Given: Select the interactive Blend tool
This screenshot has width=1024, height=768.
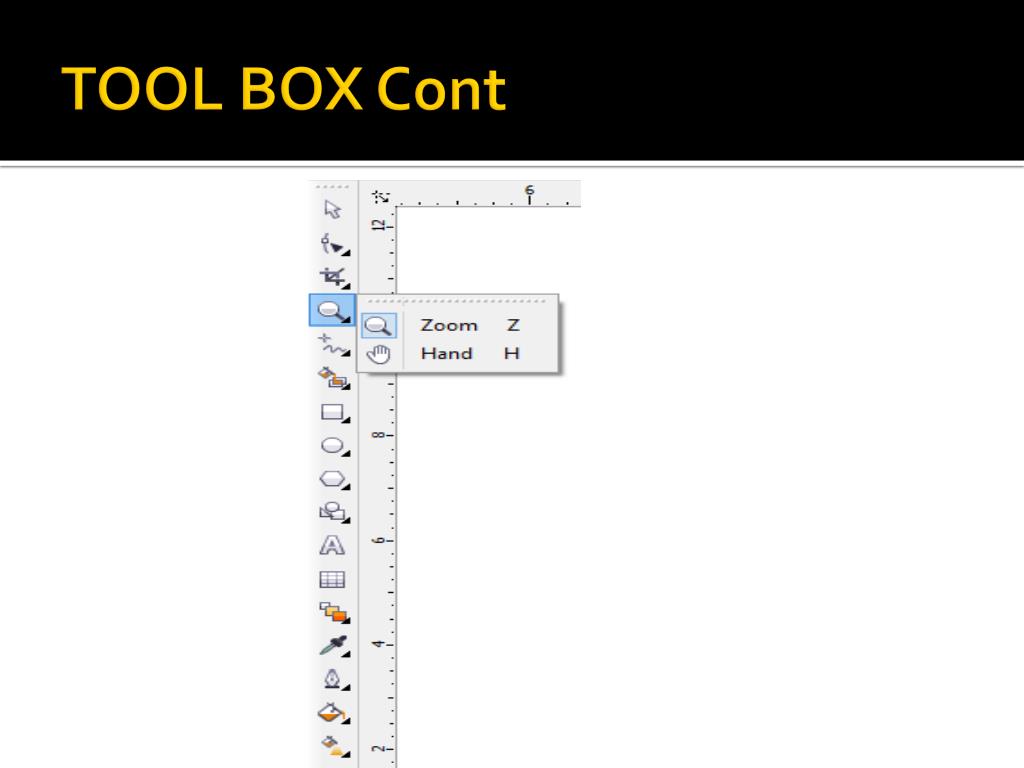Looking at the screenshot, I should click(x=334, y=612).
